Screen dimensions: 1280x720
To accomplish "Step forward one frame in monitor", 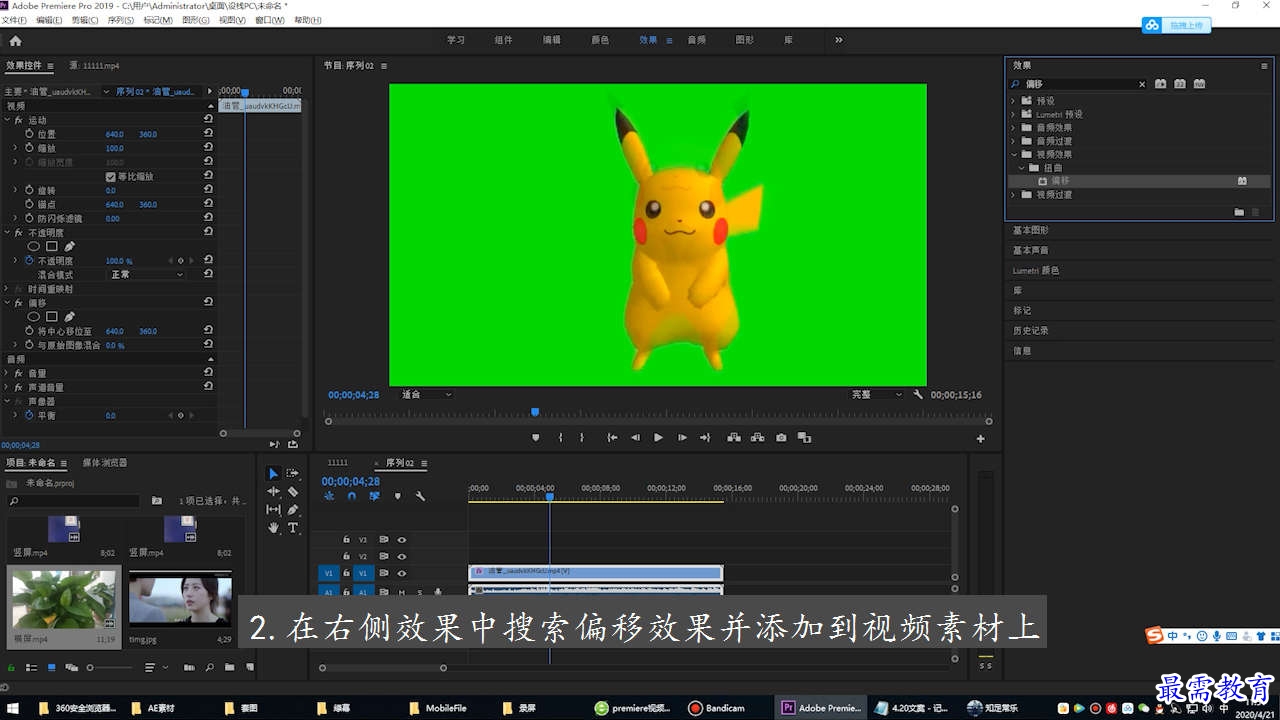I will tap(682, 438).
